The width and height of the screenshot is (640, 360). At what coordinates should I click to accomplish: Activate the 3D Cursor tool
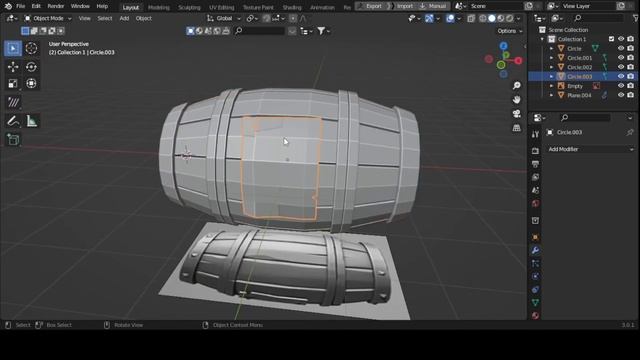tap(31, 48)
